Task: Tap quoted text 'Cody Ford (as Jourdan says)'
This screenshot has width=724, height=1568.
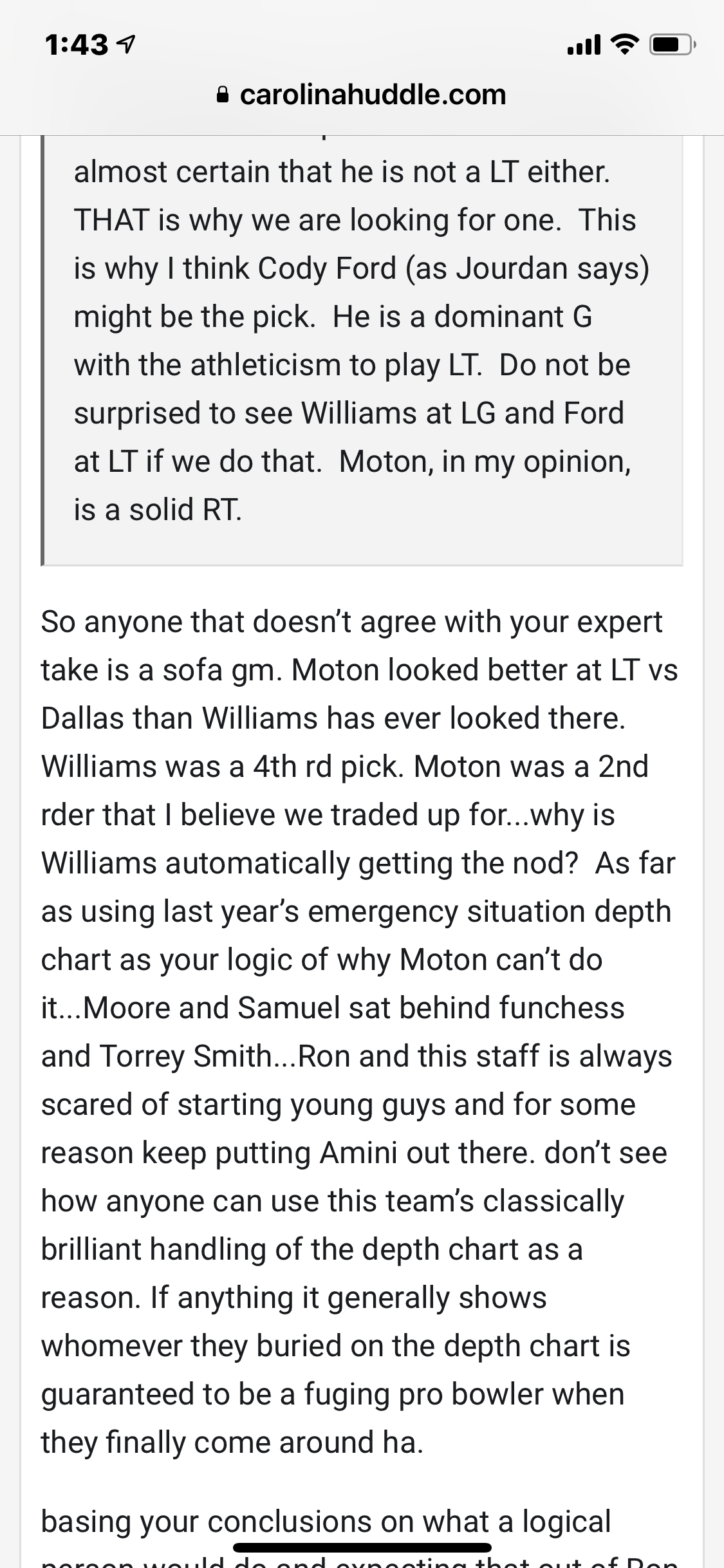Action: [454, 268]
